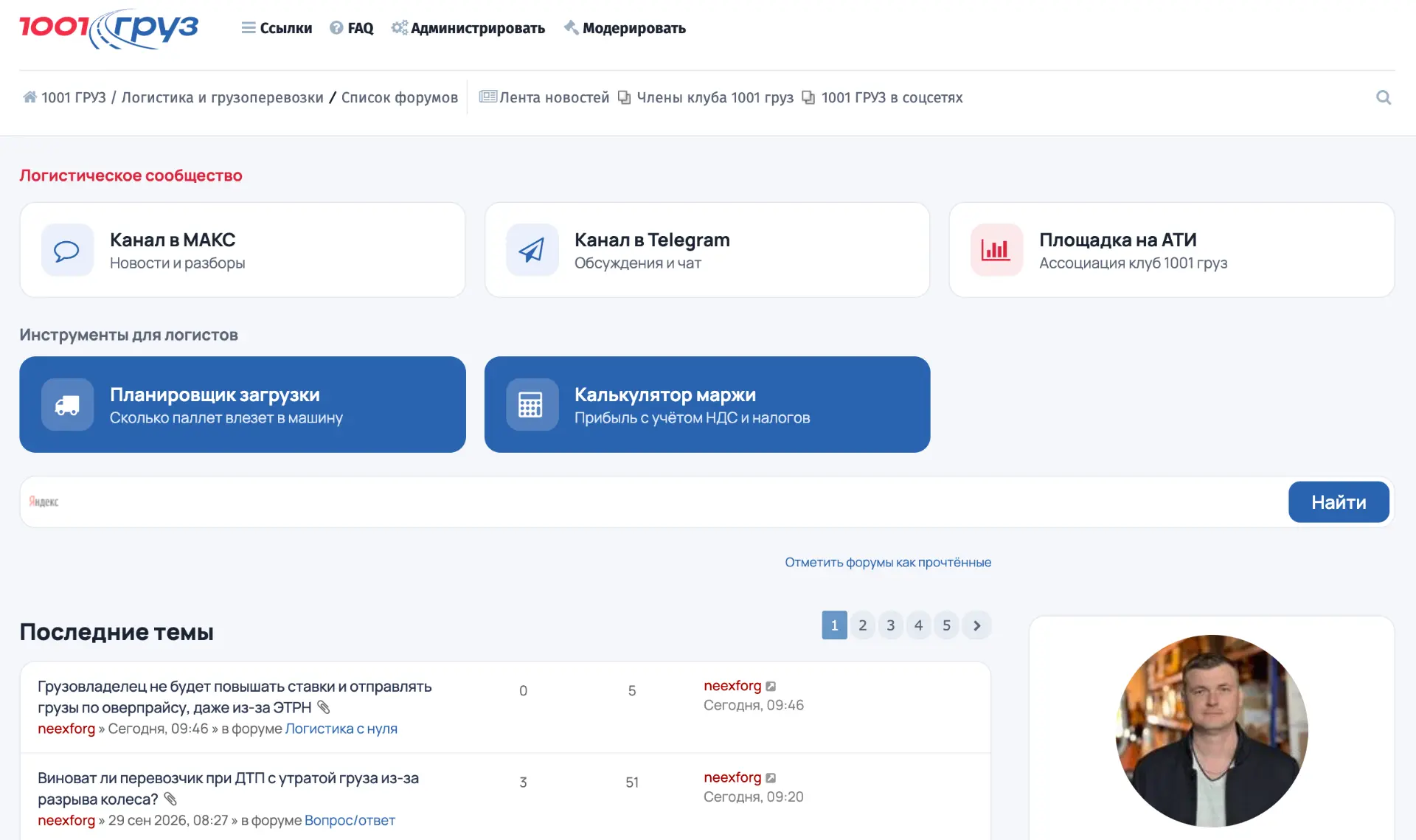The width and height of the screenshot is (1416, 840).
Task: Click the search magnifier icon
Action: [1384, 97]
